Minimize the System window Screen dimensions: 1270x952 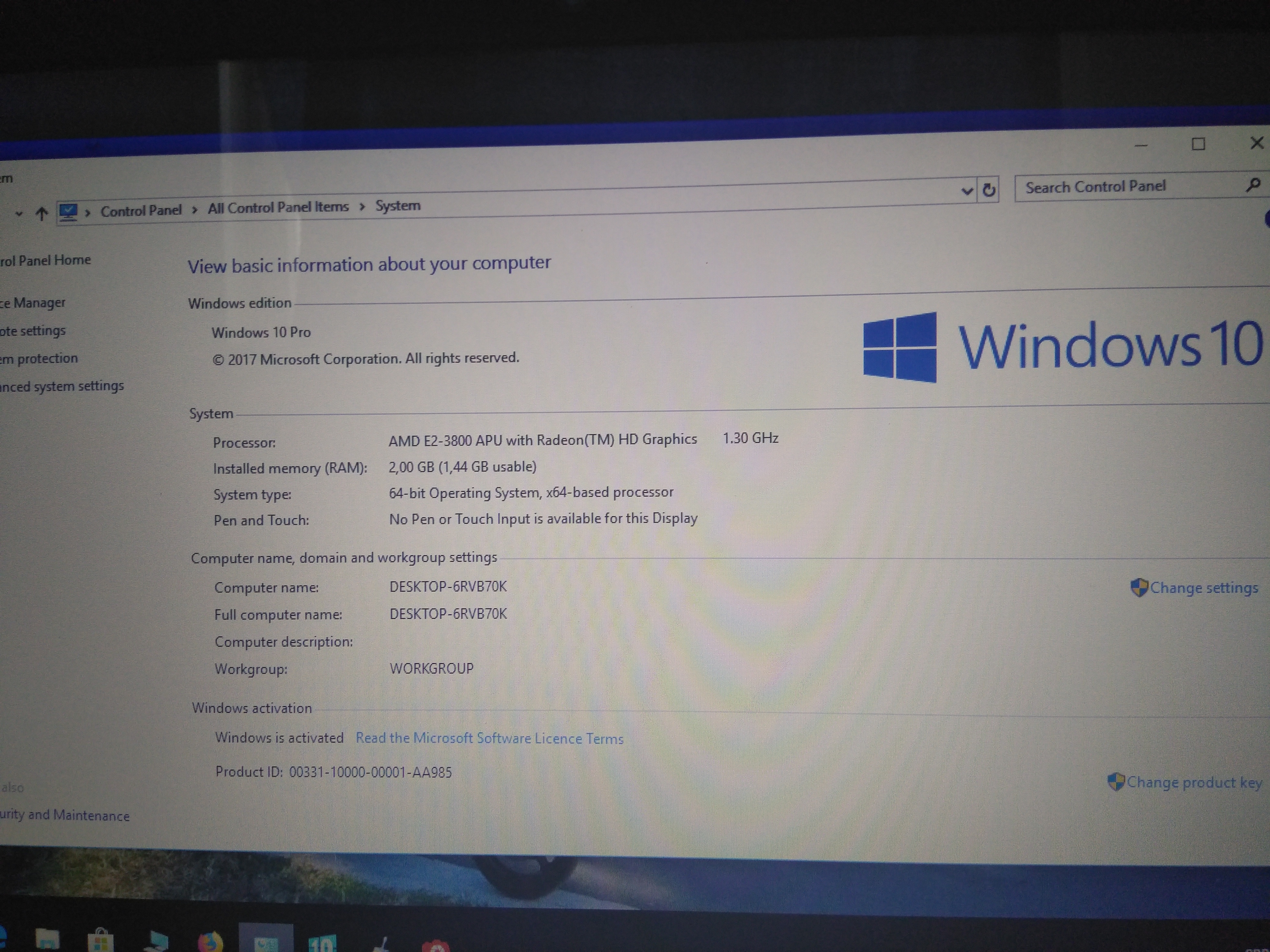[1141, 146]
